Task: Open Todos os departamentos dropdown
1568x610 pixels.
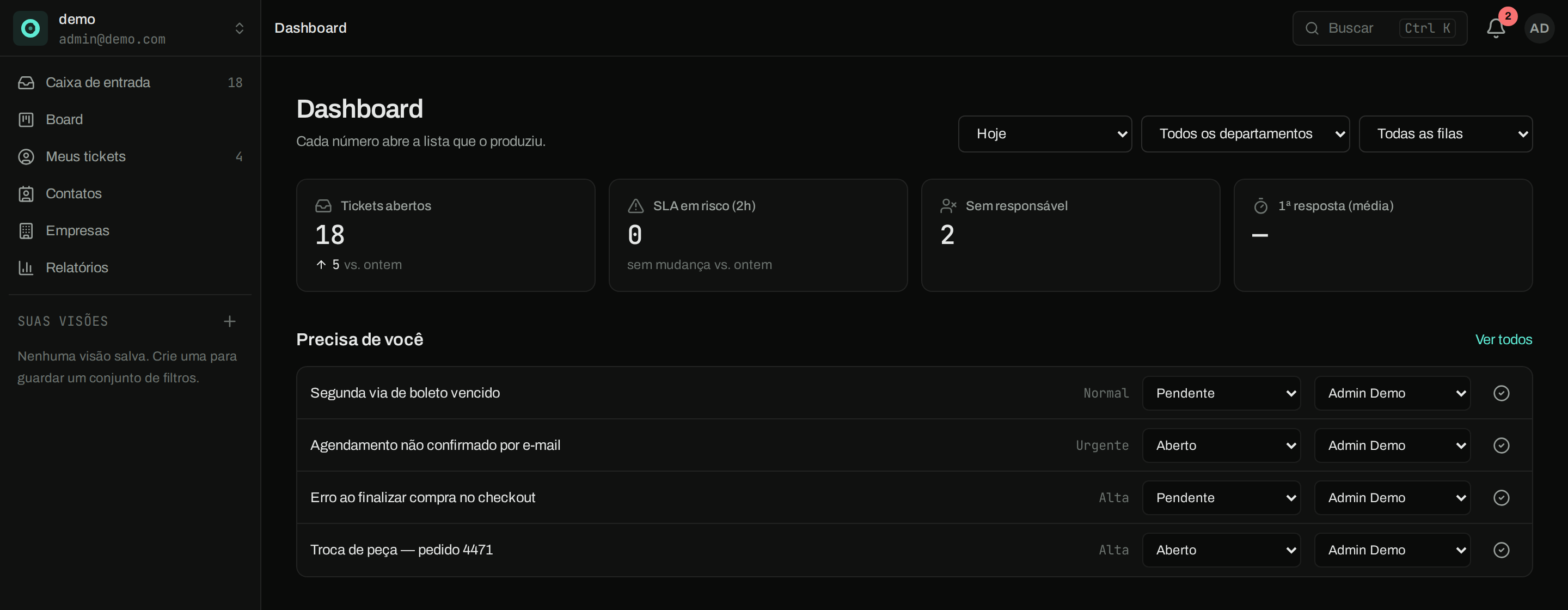Action: pos(1245,134)
